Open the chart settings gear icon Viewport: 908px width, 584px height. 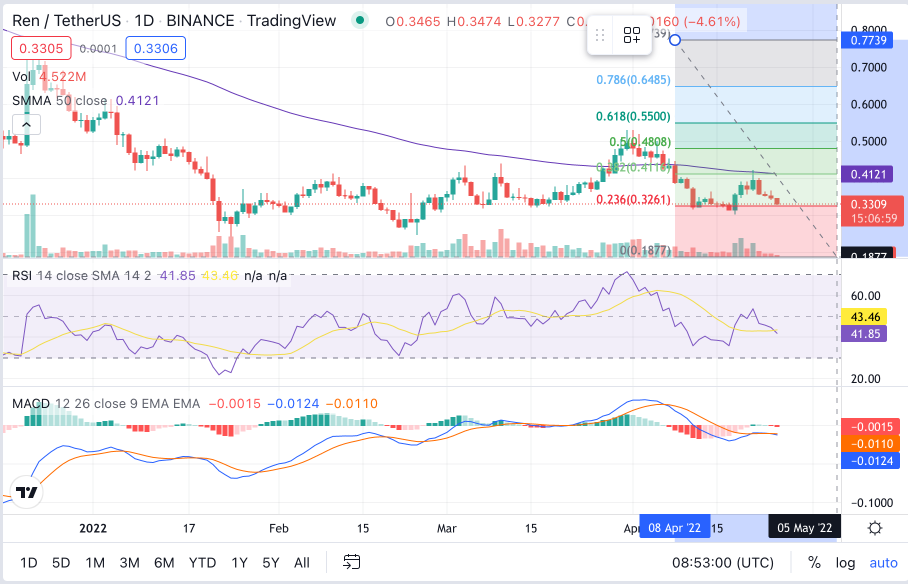tap(874, 528)
